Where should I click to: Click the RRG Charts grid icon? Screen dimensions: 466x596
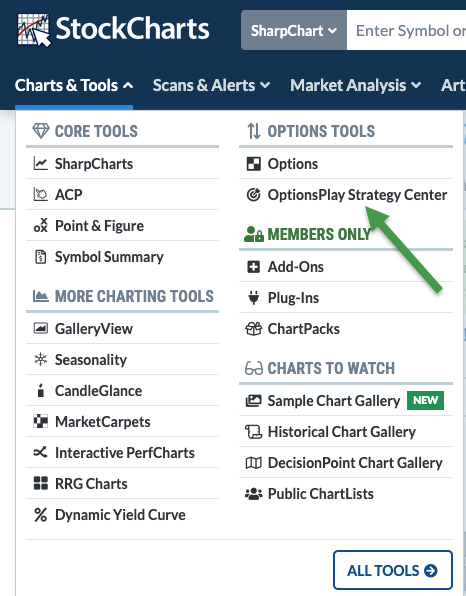pos(40,483)
